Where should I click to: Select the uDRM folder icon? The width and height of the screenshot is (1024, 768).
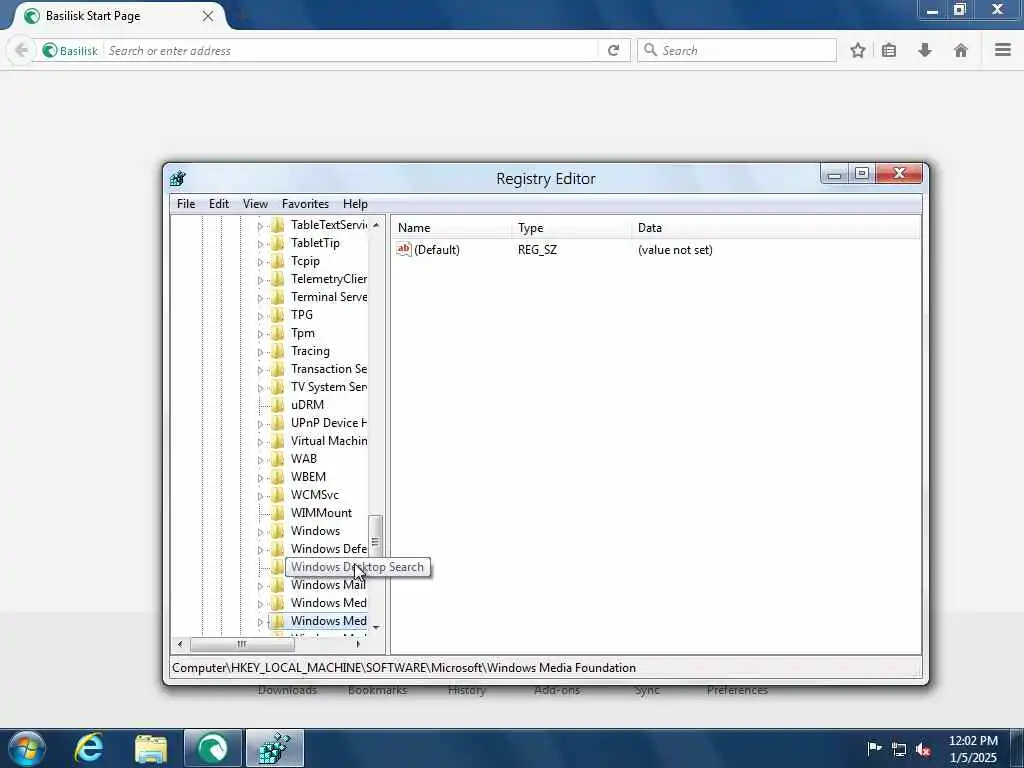tap(278, 405)
